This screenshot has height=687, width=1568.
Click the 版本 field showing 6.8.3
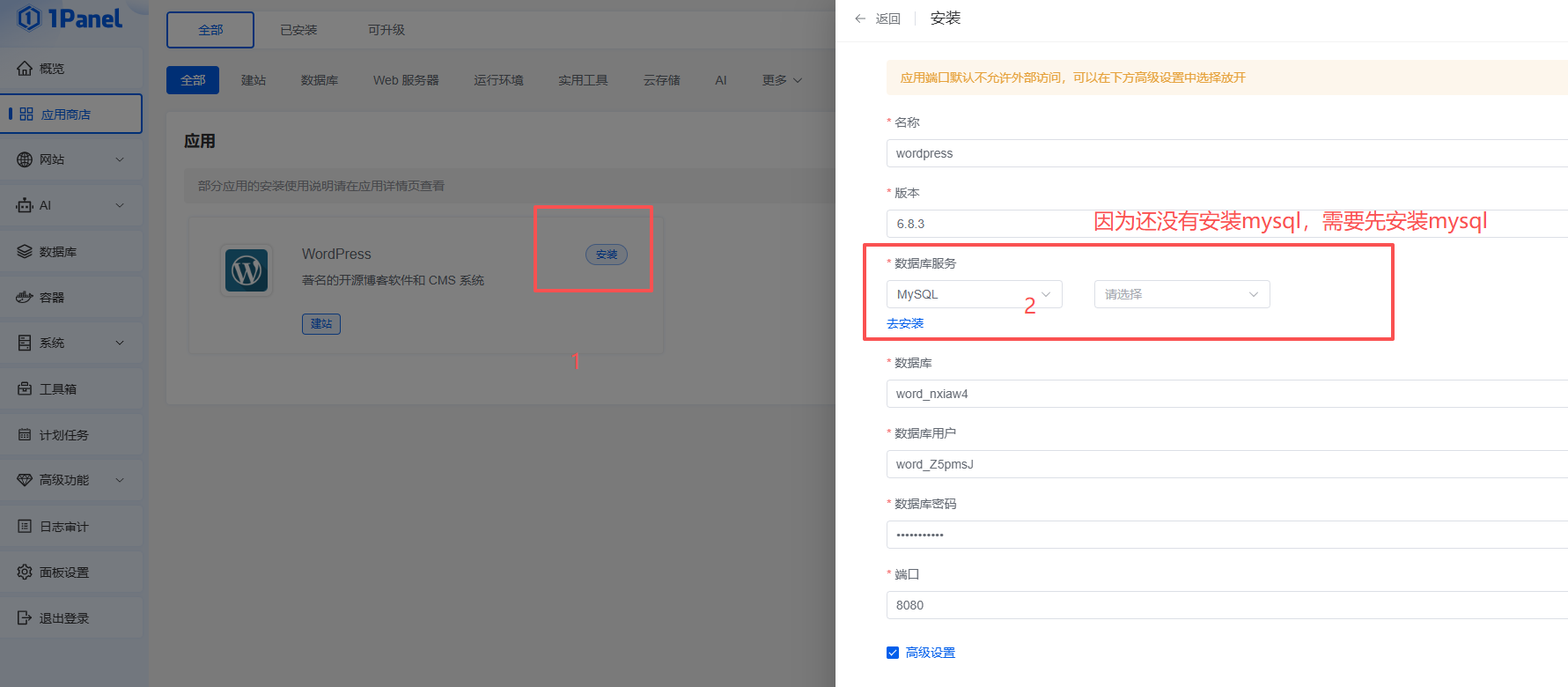(x=1227, y=224)
